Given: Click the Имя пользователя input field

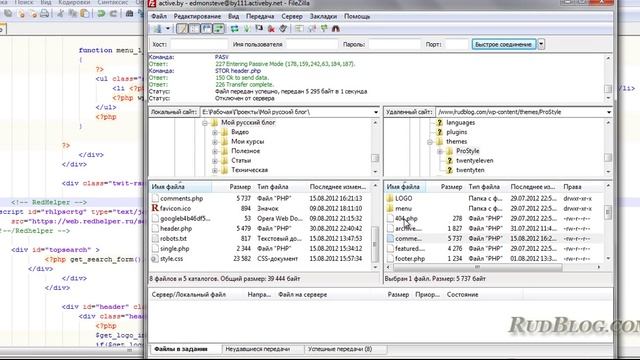Looking at the screenshot, I should point(312,44).
